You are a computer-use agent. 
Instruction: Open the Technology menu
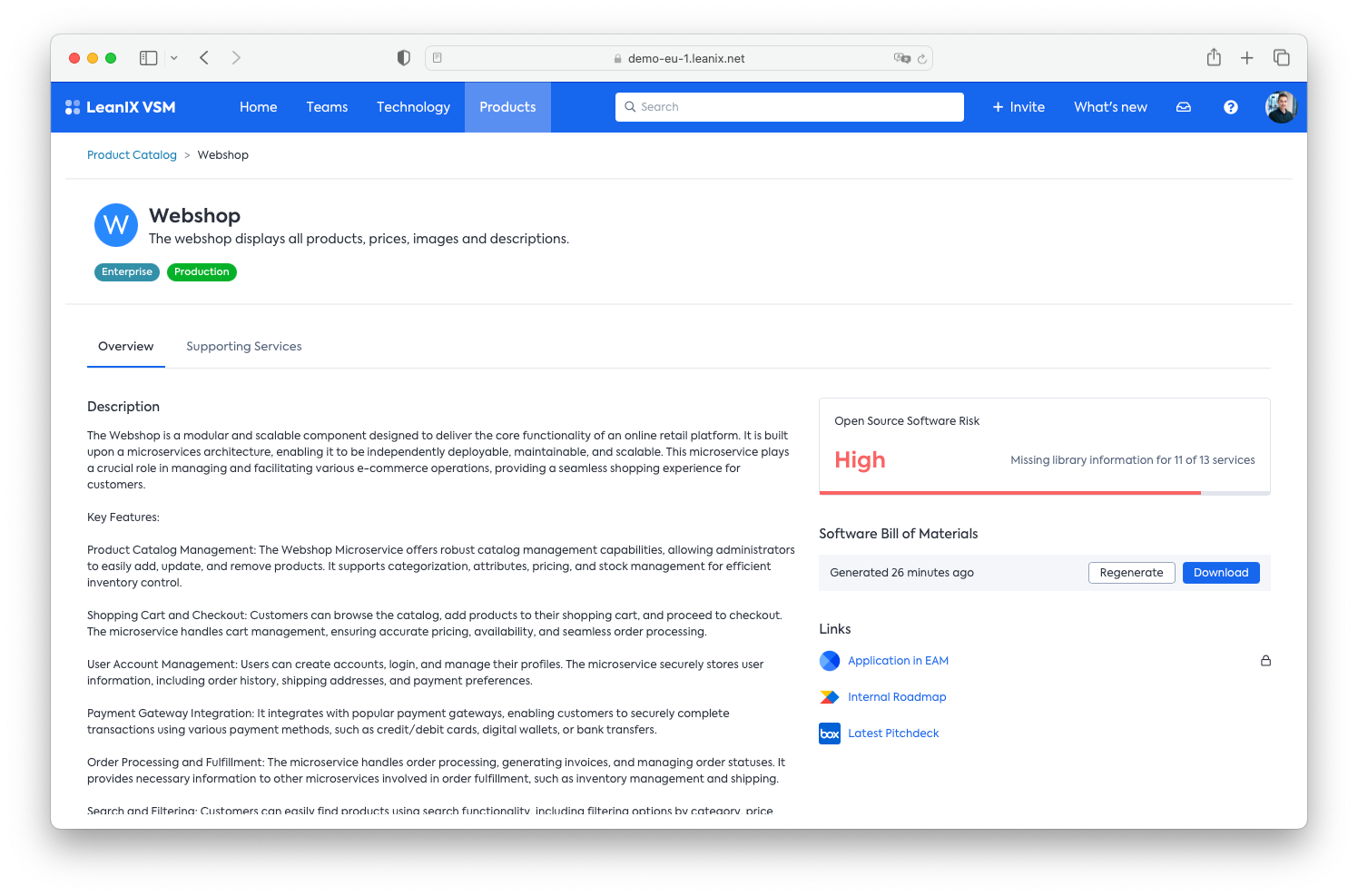tap(413, 107)
